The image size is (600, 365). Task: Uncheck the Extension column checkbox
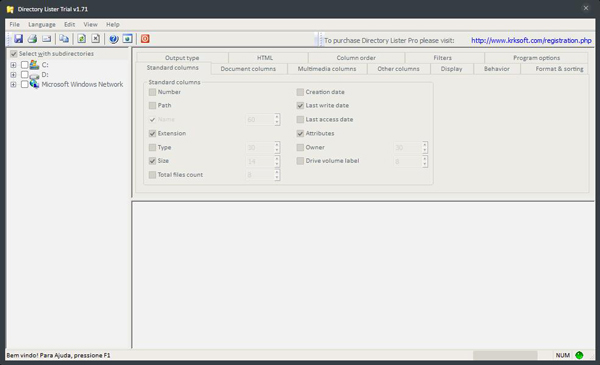pyautogui.click(x=152, y=133)
